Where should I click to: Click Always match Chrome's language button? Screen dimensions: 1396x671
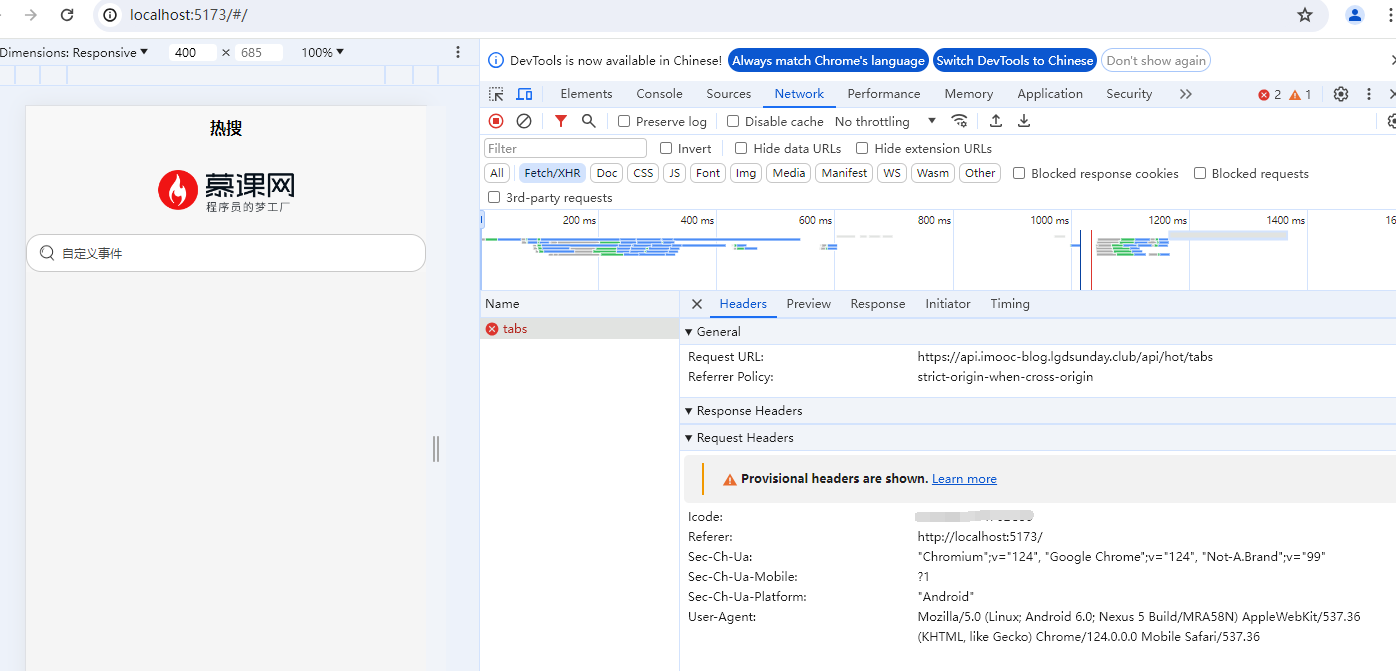coord(828,61)
